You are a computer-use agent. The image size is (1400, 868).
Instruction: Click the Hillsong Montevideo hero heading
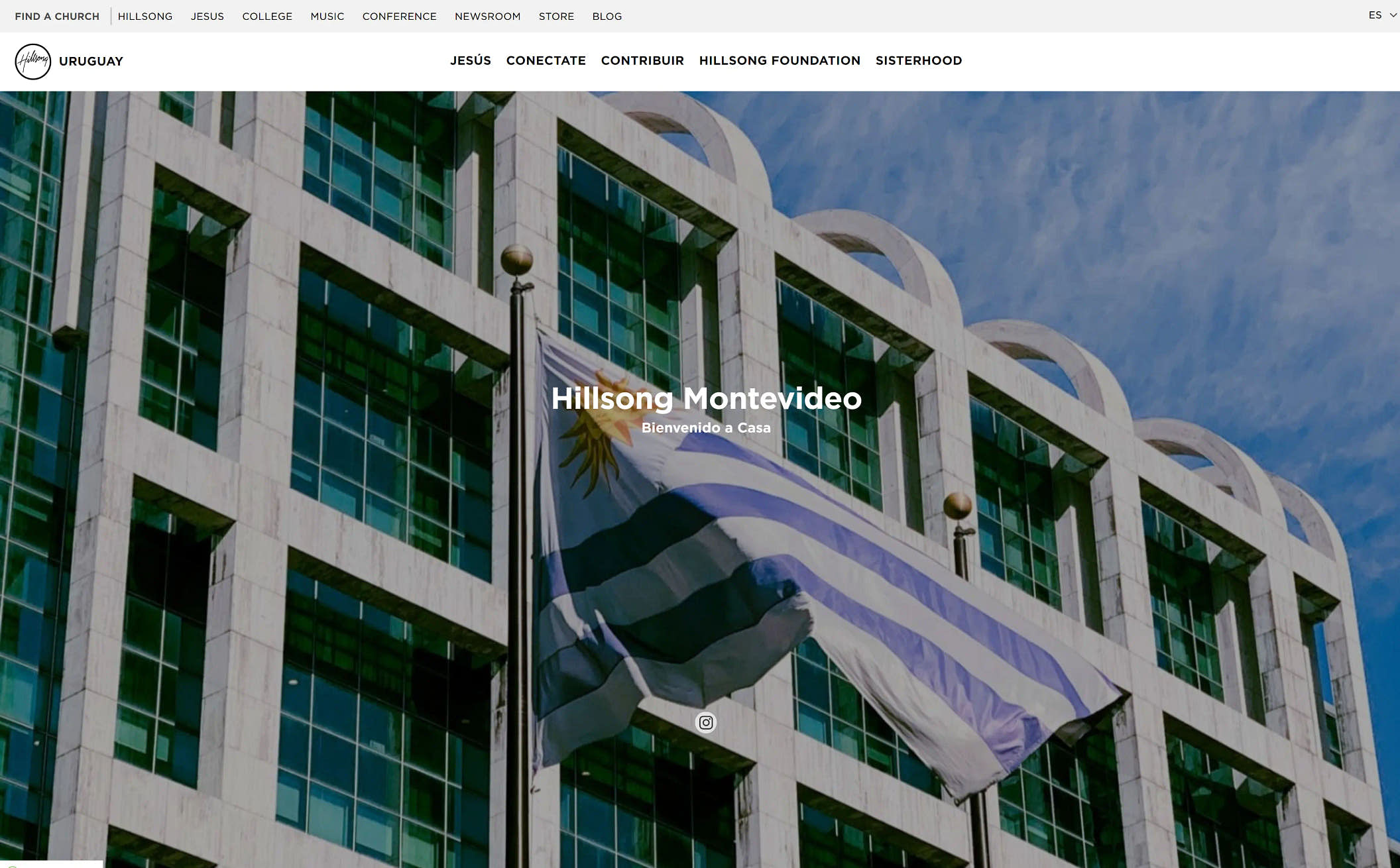[706, 398]
